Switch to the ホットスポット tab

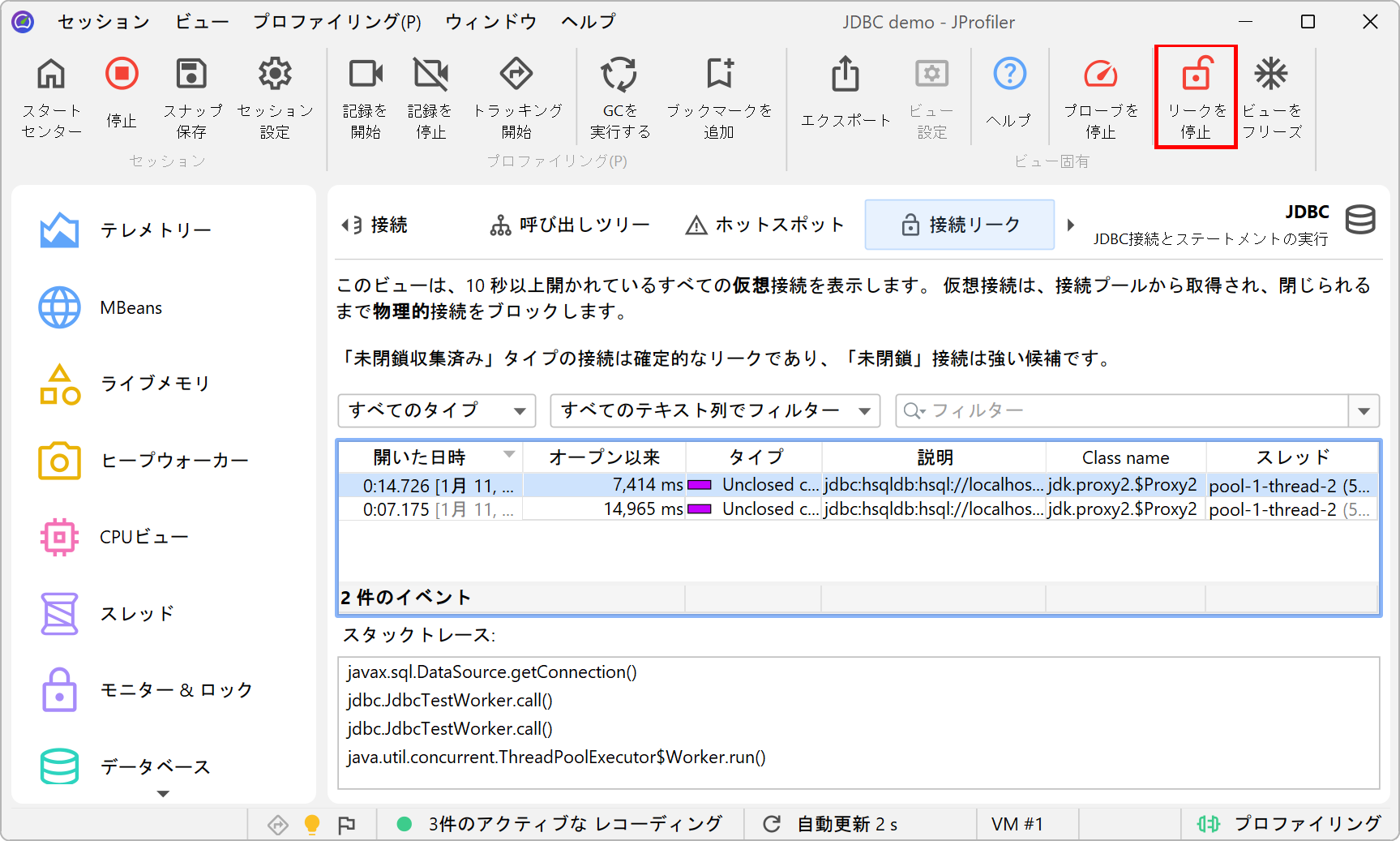pos(764,225)
